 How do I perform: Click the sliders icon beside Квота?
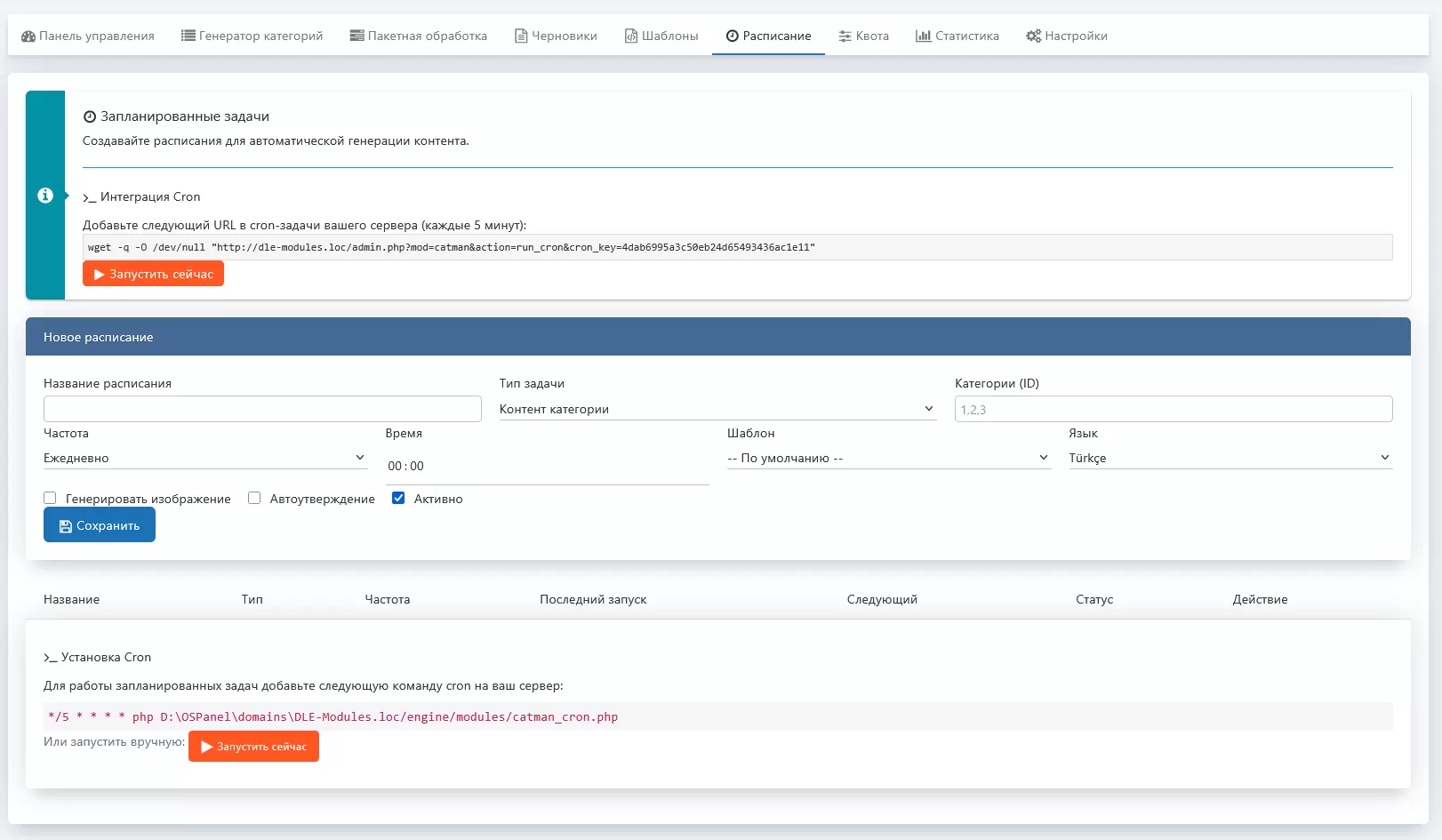pyautogui.click(x=845, y=36)
